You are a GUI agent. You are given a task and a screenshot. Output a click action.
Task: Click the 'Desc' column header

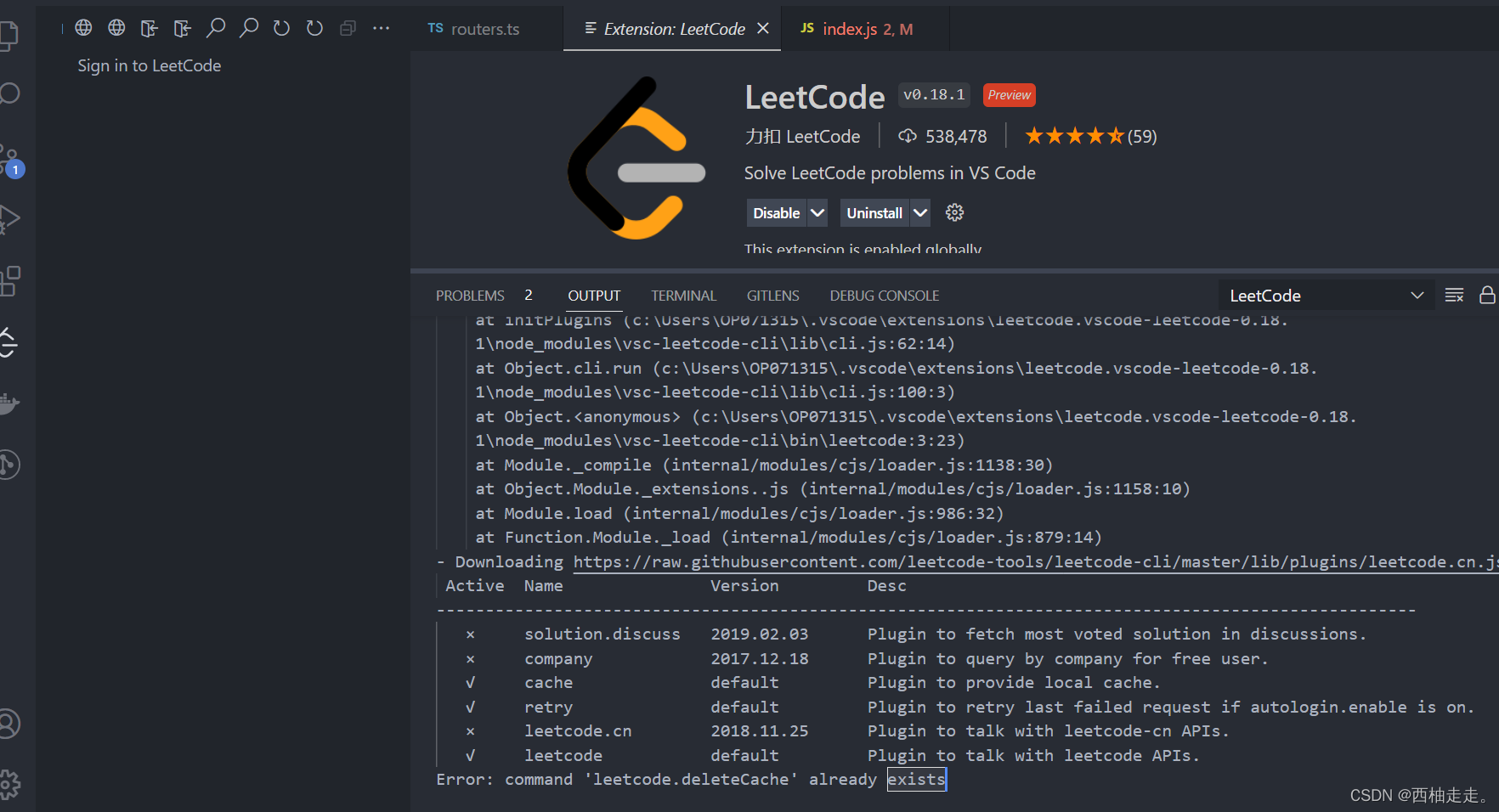coord(887,586)
